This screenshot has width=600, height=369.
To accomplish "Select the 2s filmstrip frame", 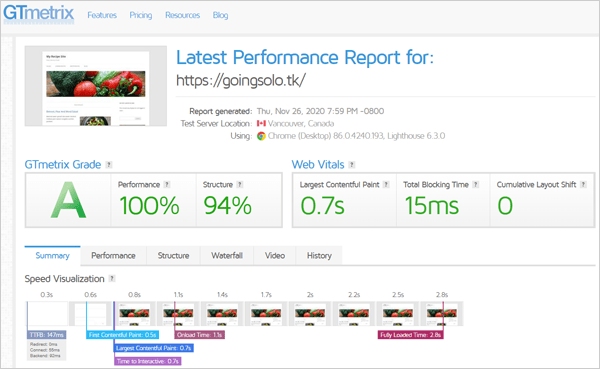I will (x=310, y=313).
